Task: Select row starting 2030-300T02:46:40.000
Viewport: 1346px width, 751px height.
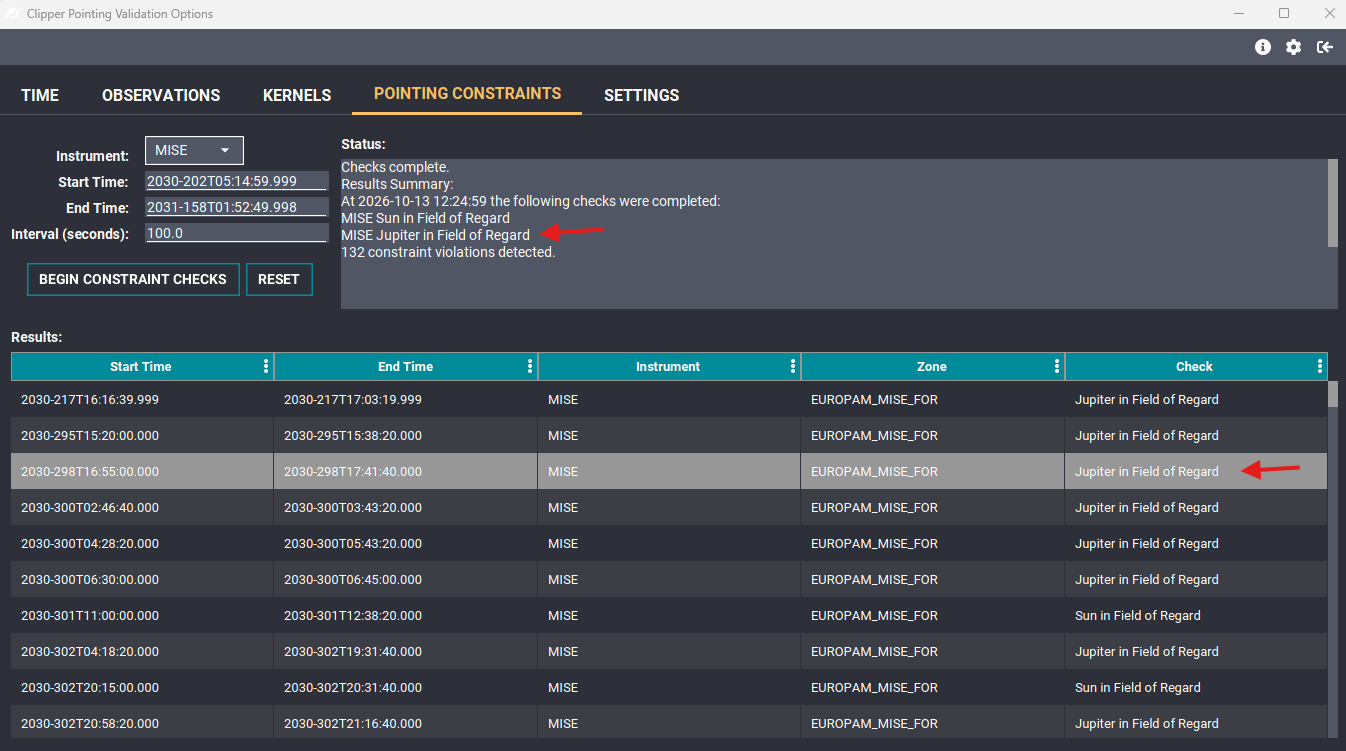Action: pos(669,507)
